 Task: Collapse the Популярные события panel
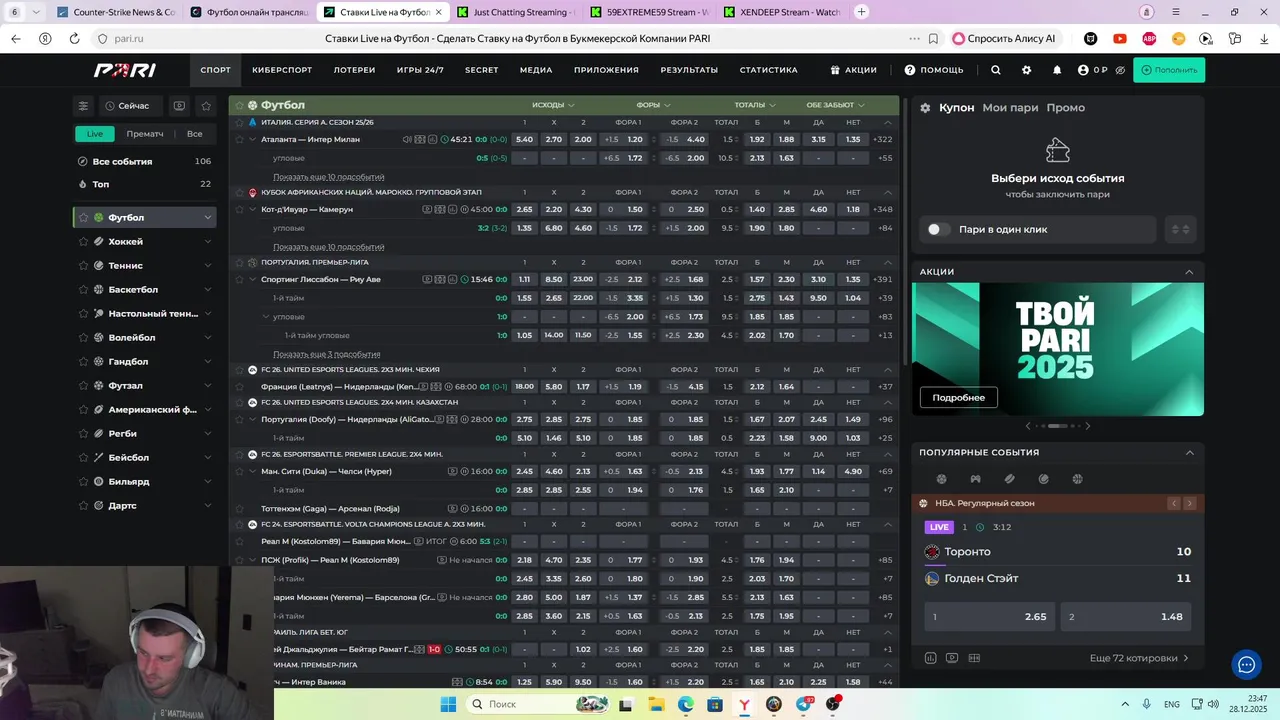(1189, 453)
